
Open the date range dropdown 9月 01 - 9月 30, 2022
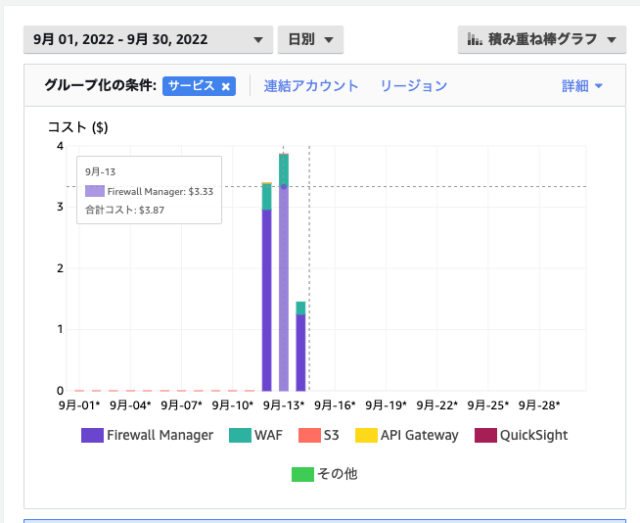[148, 40]
